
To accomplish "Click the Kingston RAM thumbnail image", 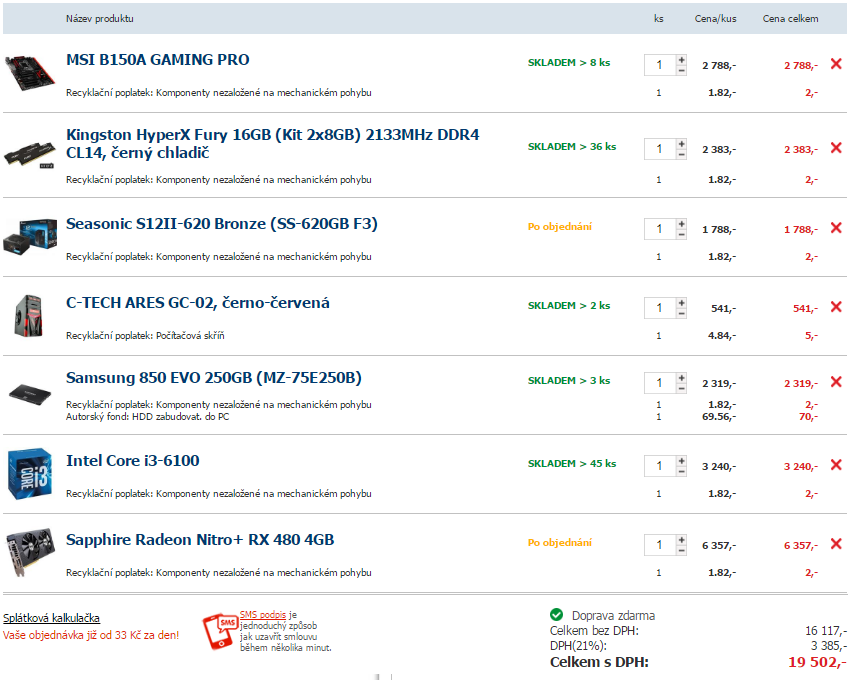I will [30, 154].
